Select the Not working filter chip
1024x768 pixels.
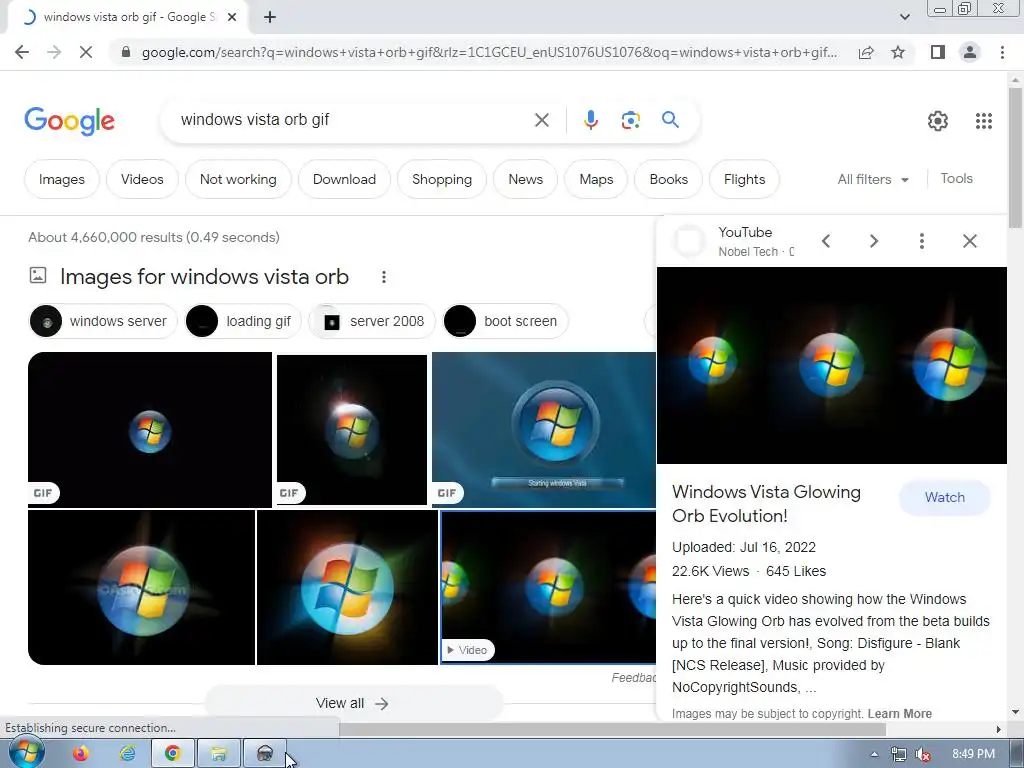[238, 179]
